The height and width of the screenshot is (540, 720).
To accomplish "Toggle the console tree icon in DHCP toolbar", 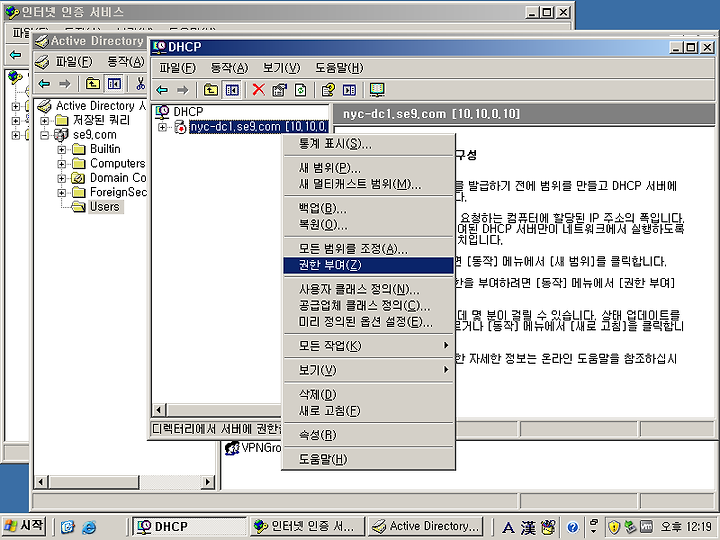I will point(232,90).
